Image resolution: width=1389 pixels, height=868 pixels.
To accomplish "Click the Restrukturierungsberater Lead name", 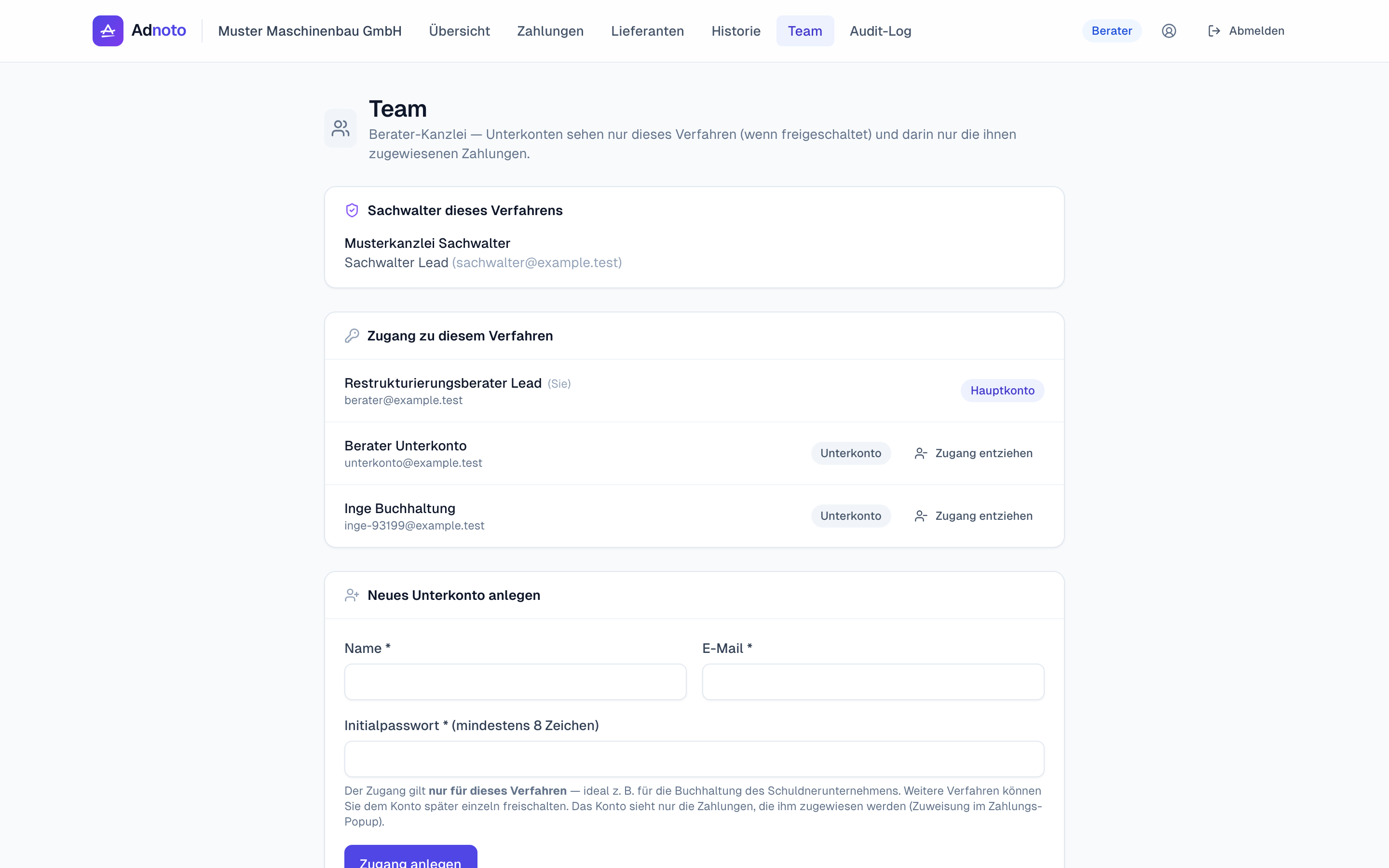I will pos(443,383).
